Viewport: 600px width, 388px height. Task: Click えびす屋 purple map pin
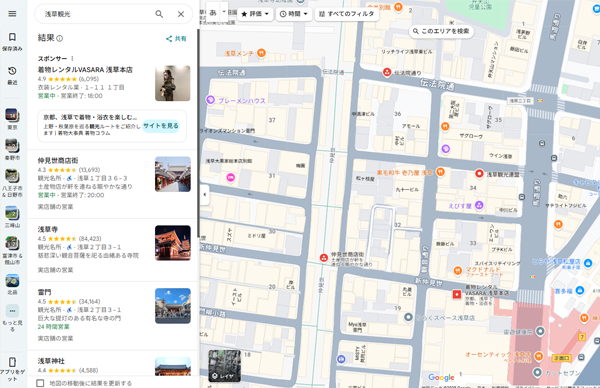coord(479,205)
